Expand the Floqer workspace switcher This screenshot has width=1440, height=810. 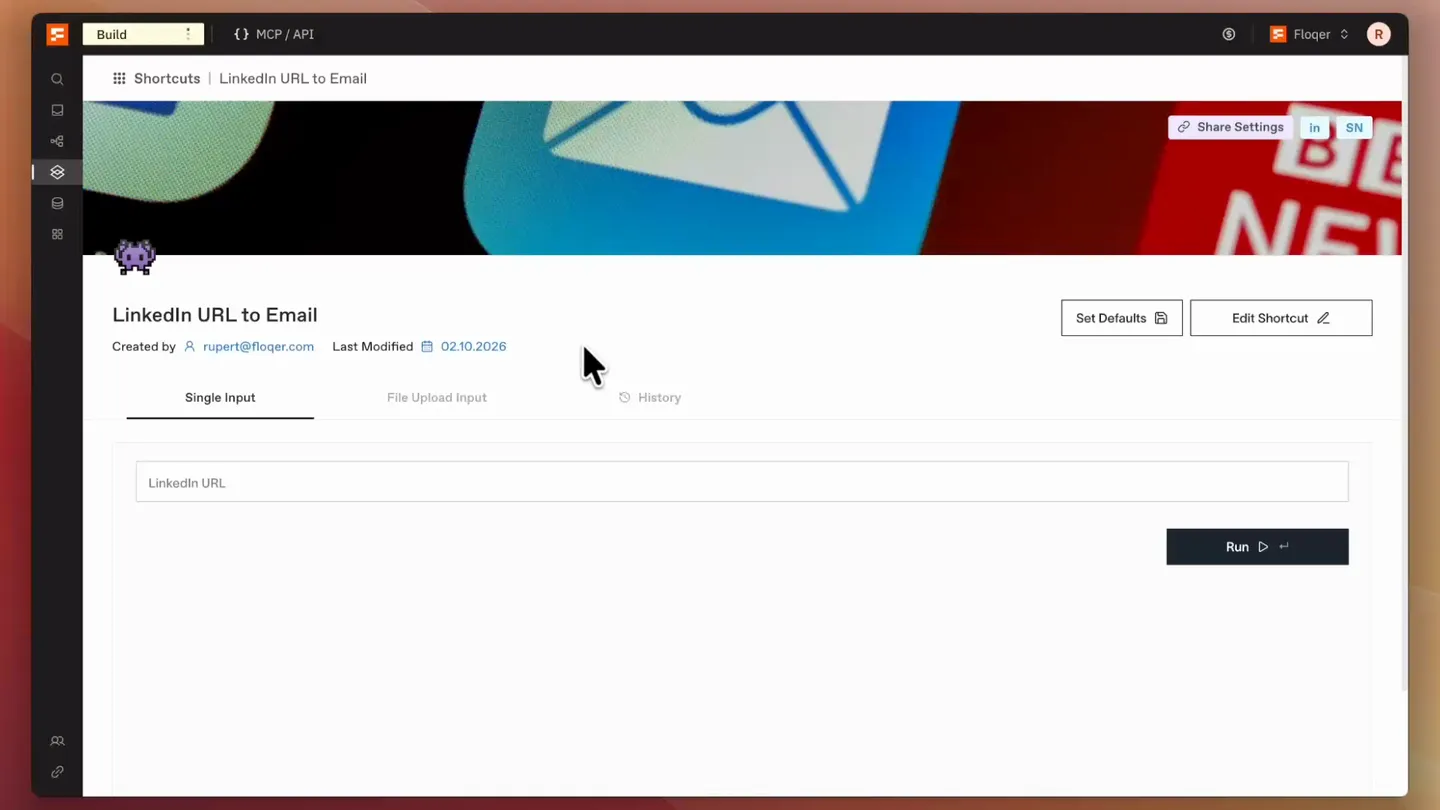[1309, 34]
